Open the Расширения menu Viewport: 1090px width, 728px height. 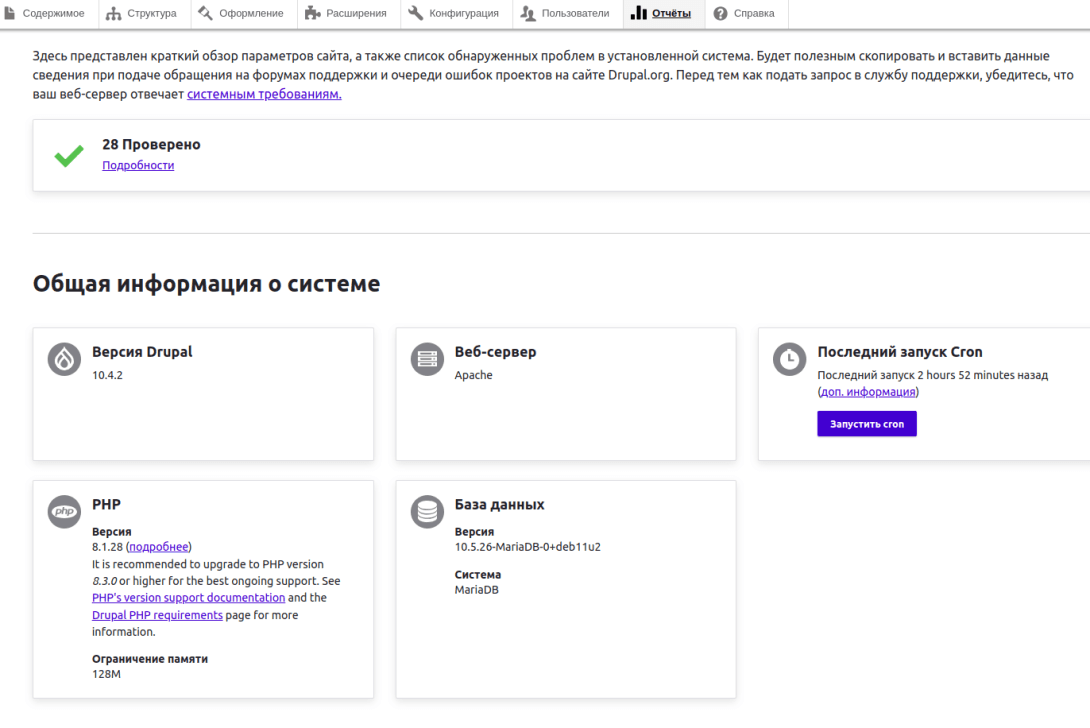coord(348,13)
